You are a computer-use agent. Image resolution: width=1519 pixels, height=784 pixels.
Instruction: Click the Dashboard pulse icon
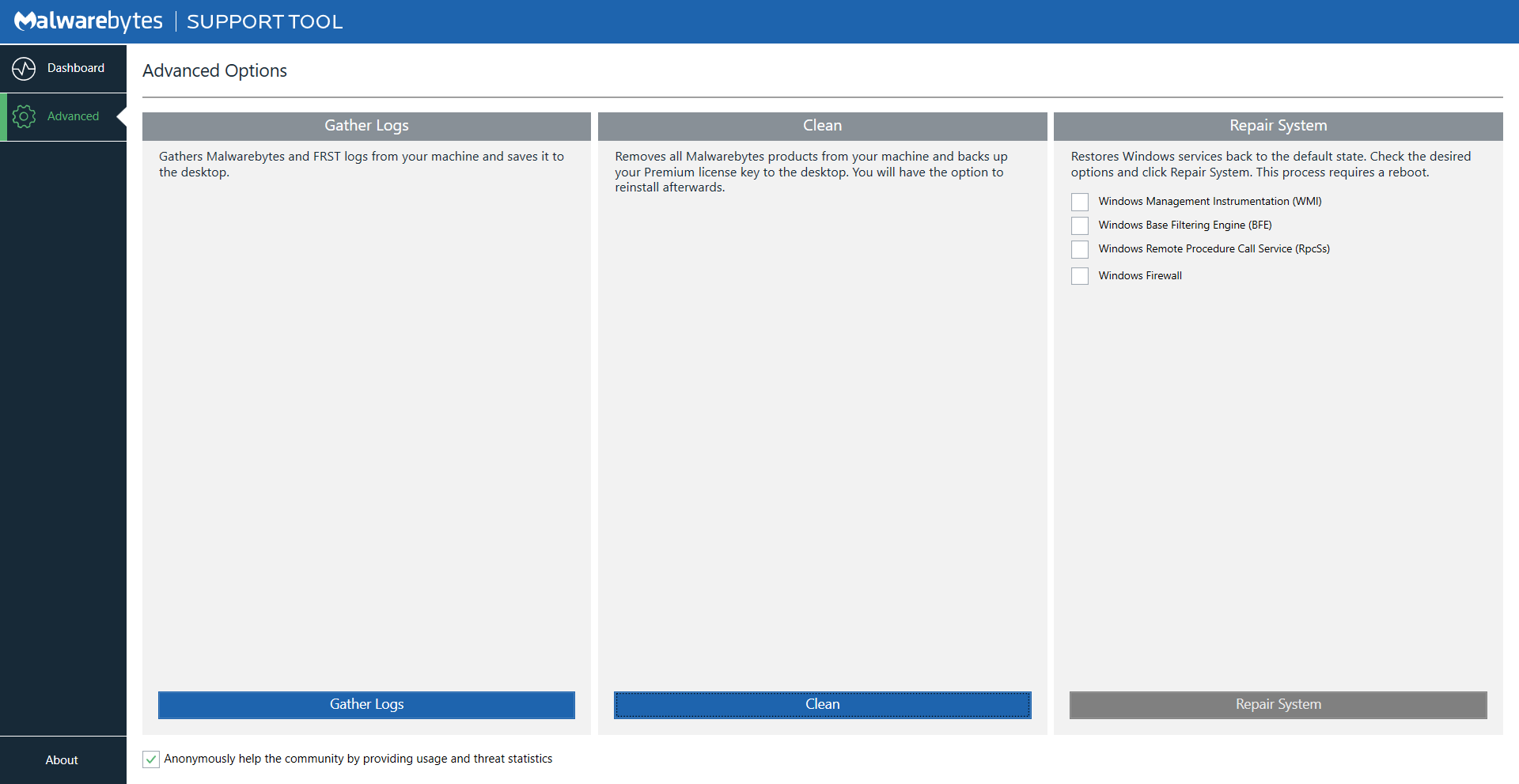tap(24, 69)
